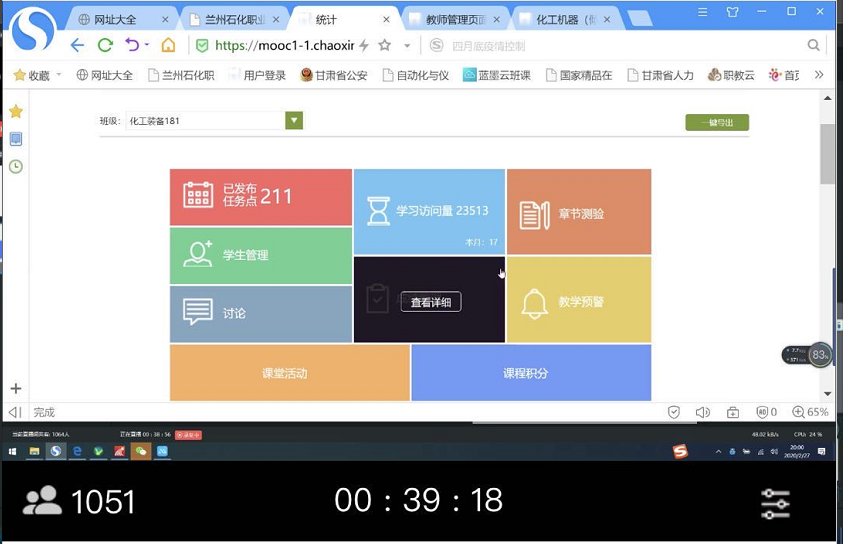Go to browser home page icon

(168, 45)
